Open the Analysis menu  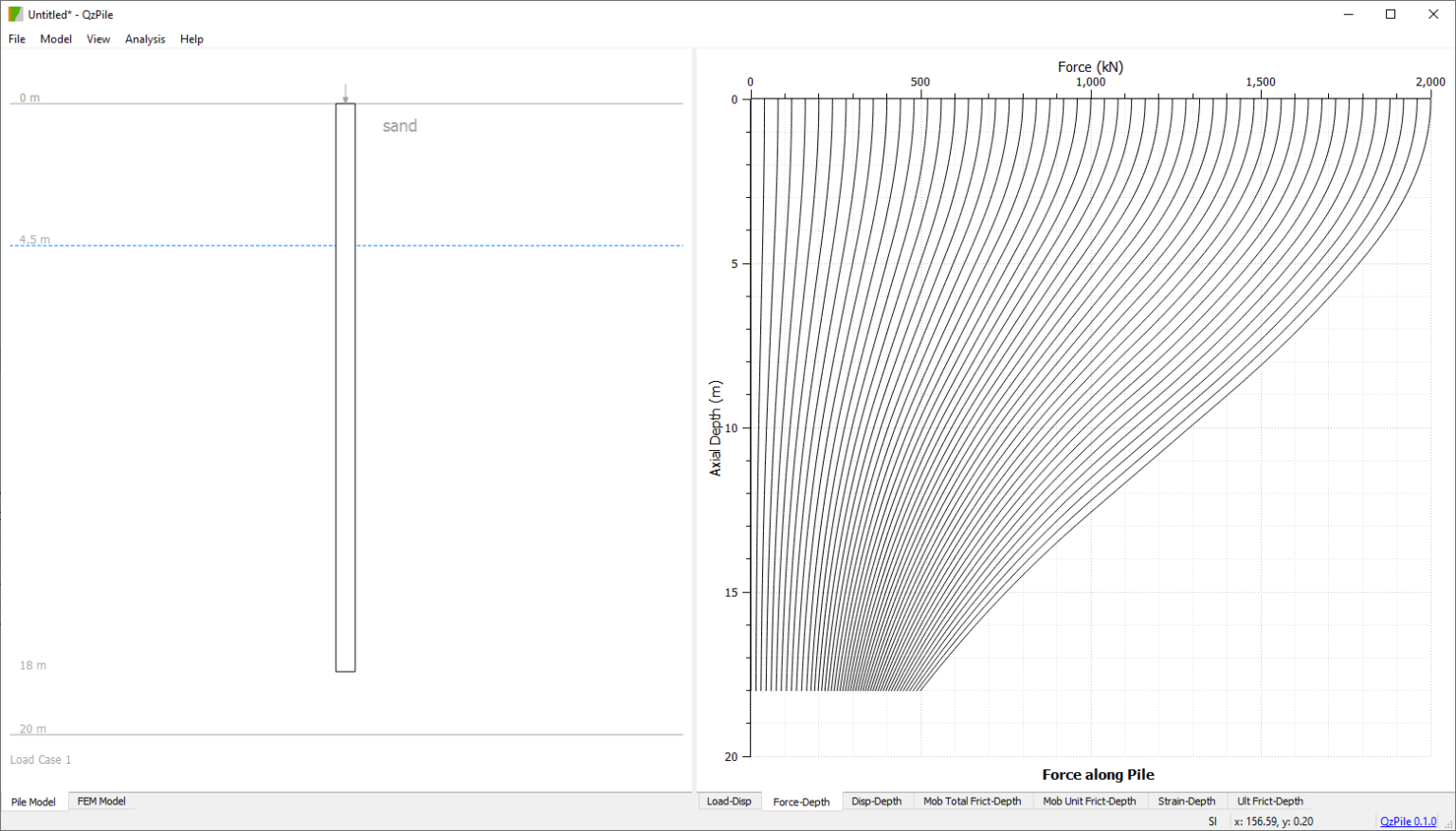[x=145, y=39]
